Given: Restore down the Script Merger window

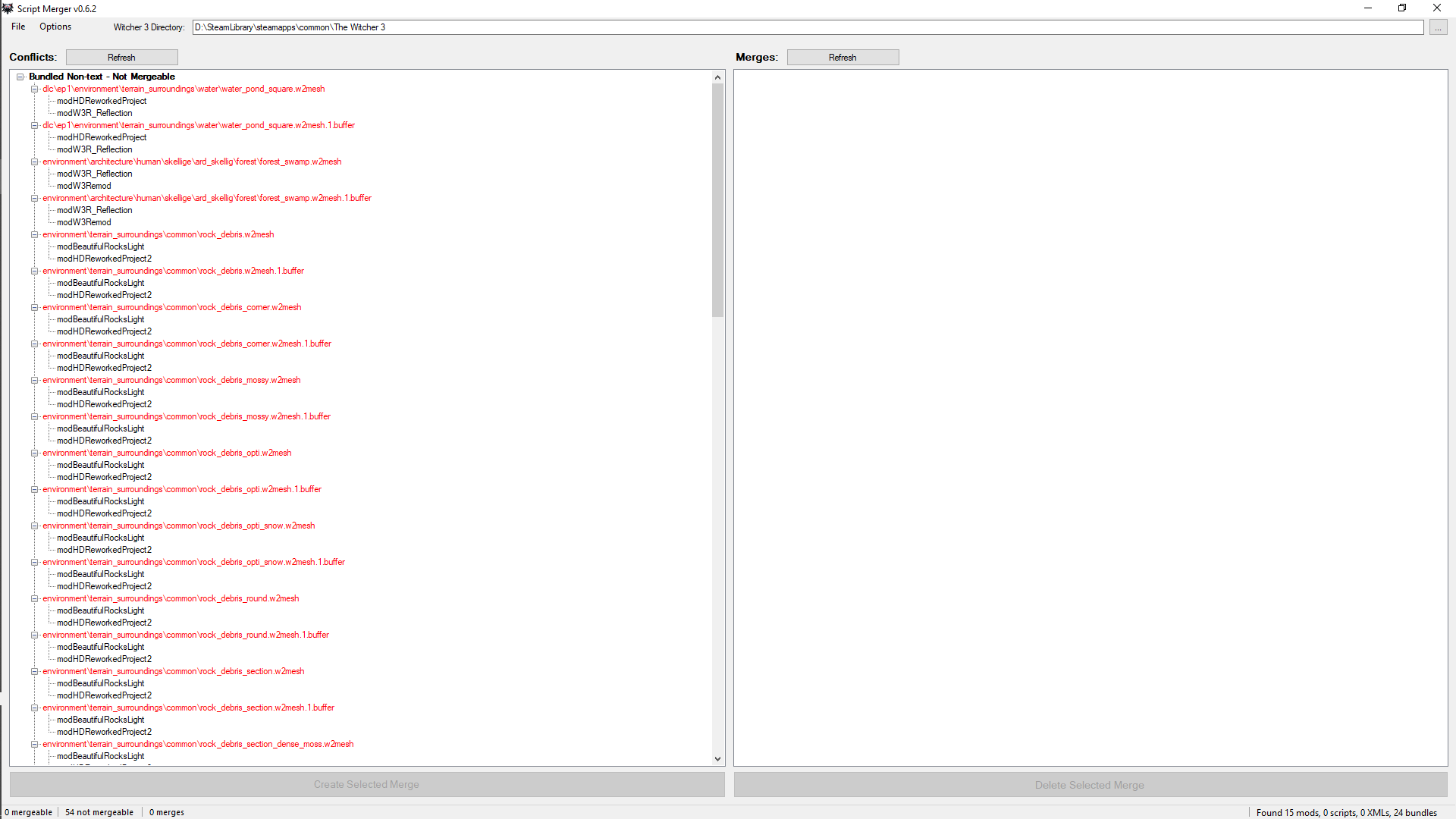Looking at the screenshot, I should (x=1402, y=8).
